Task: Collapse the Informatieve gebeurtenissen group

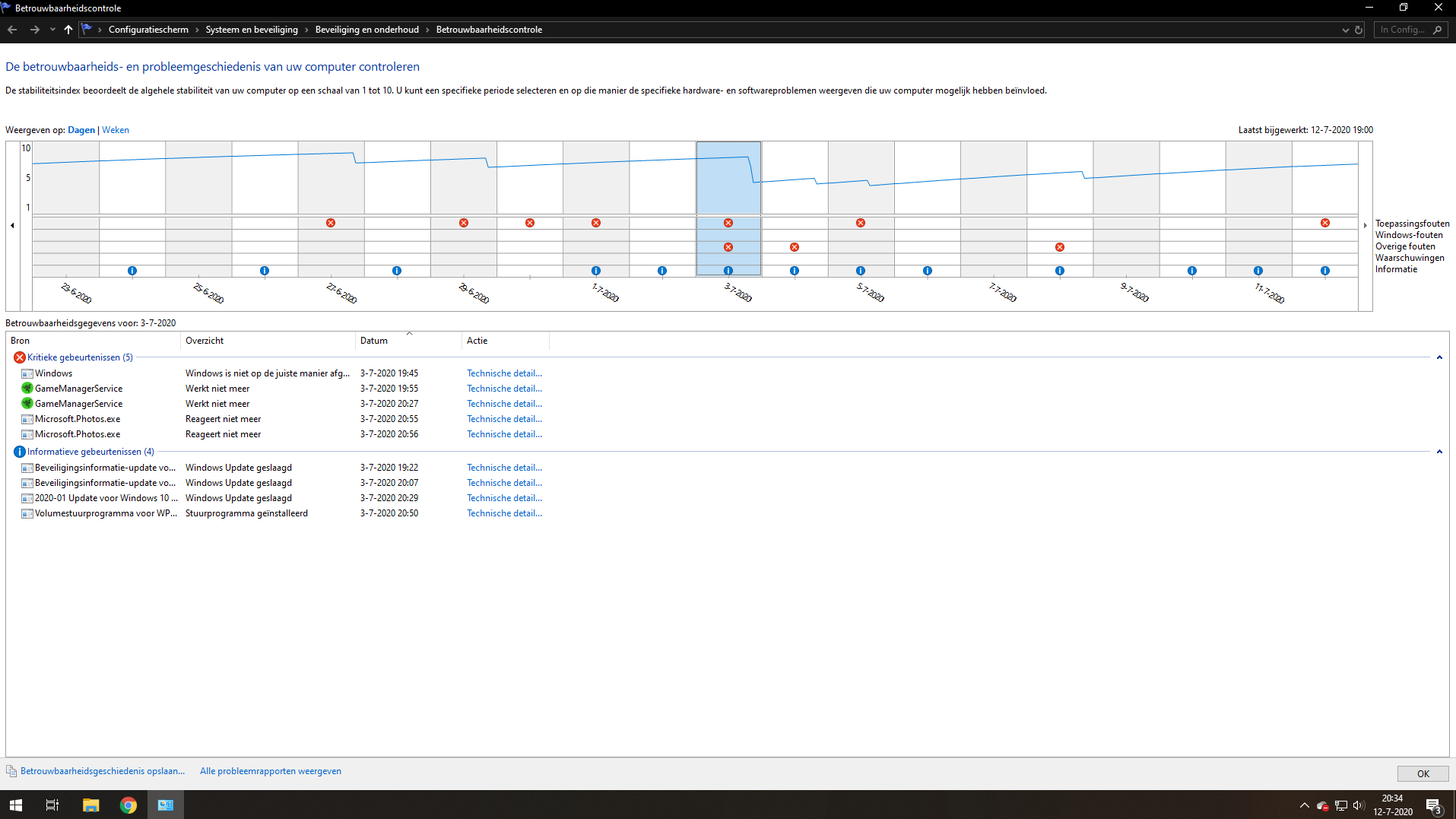Action: coord(1439,452)
